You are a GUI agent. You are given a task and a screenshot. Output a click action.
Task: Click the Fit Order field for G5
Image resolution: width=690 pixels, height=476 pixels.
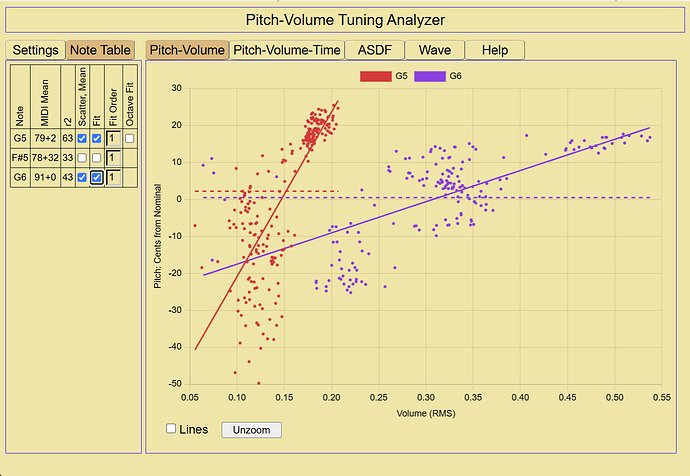[x=114, y=139]
